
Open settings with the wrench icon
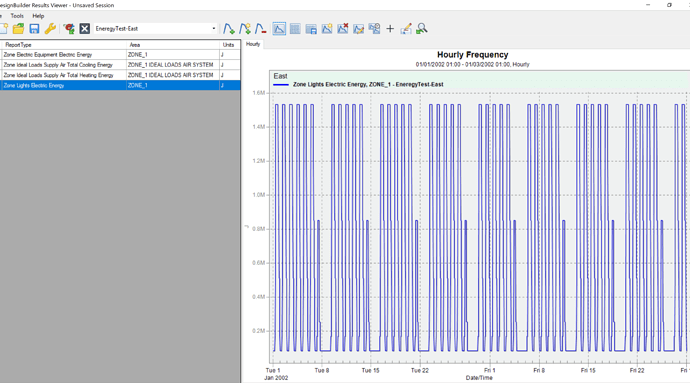click(50, 29)
